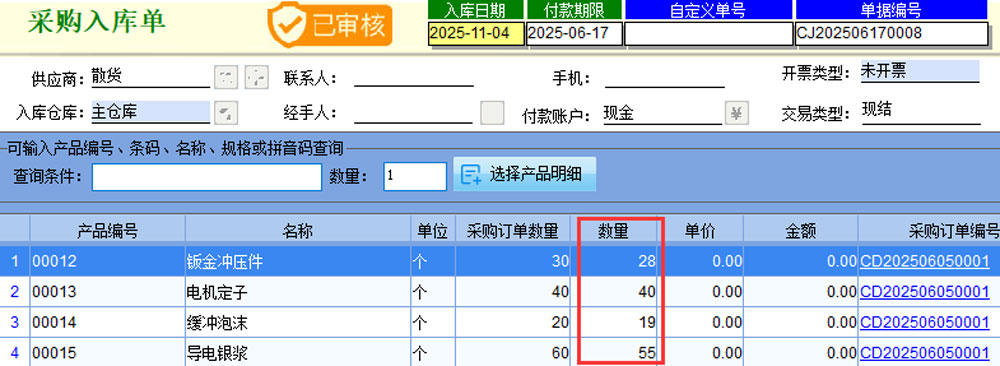The image size is (1000, 366).
Task: Open the warehouse picker icon beside 主仓库
Action: 225,113
